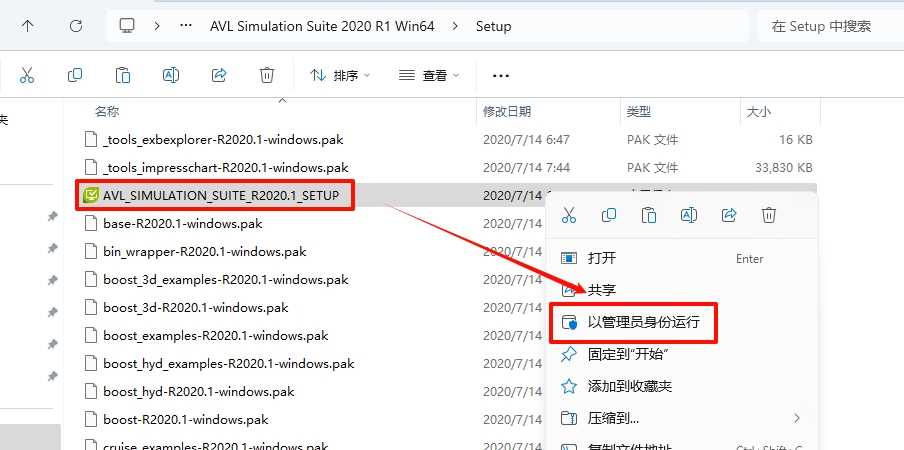Rename using the toolbar rename icon
The height and width of the screenshot is (450, 904).
(171, 75)
